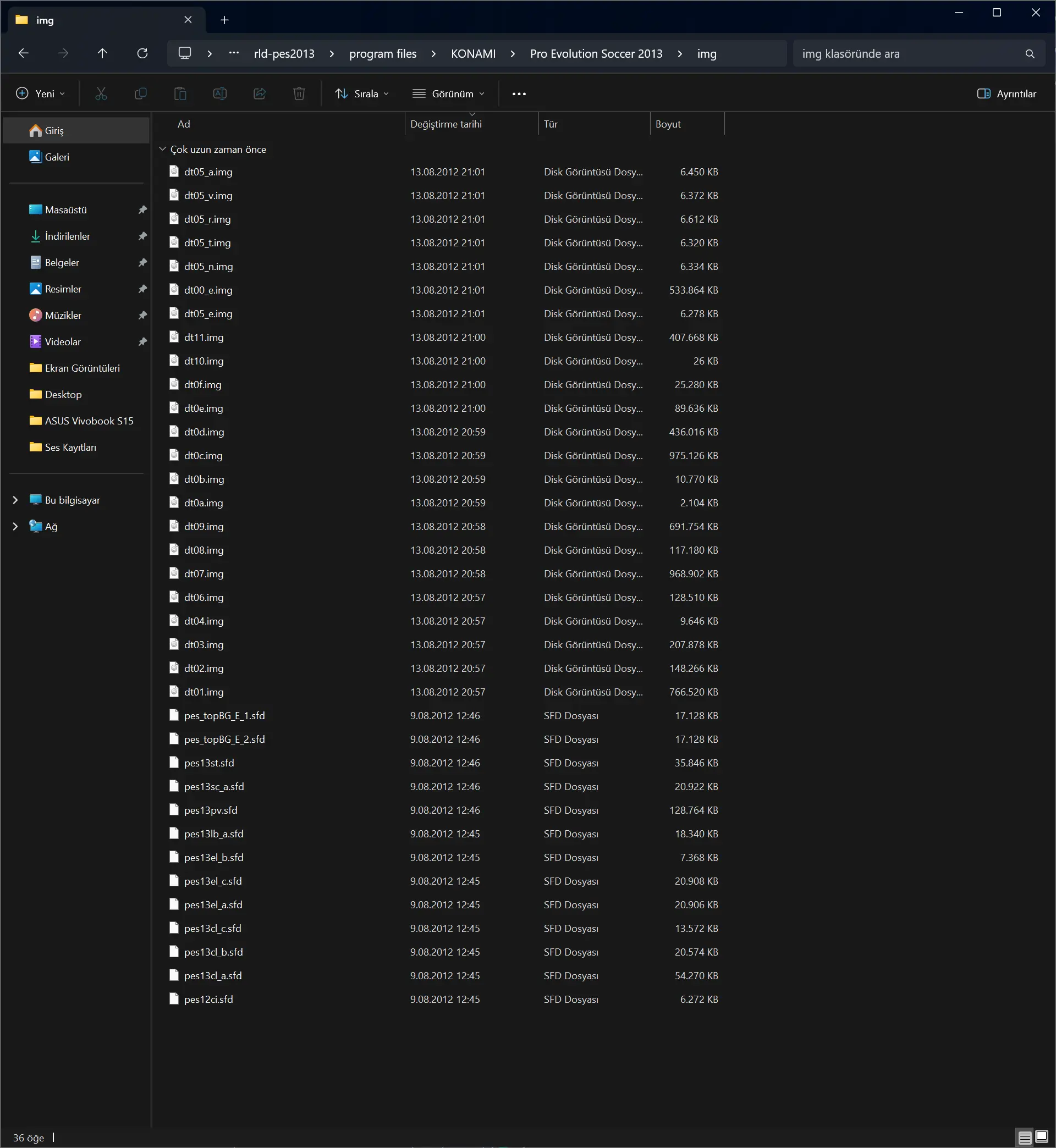The image size is (1056, 1148).
Task: Switch to details list view in the status bar
Action: tap(1025, 1136)
